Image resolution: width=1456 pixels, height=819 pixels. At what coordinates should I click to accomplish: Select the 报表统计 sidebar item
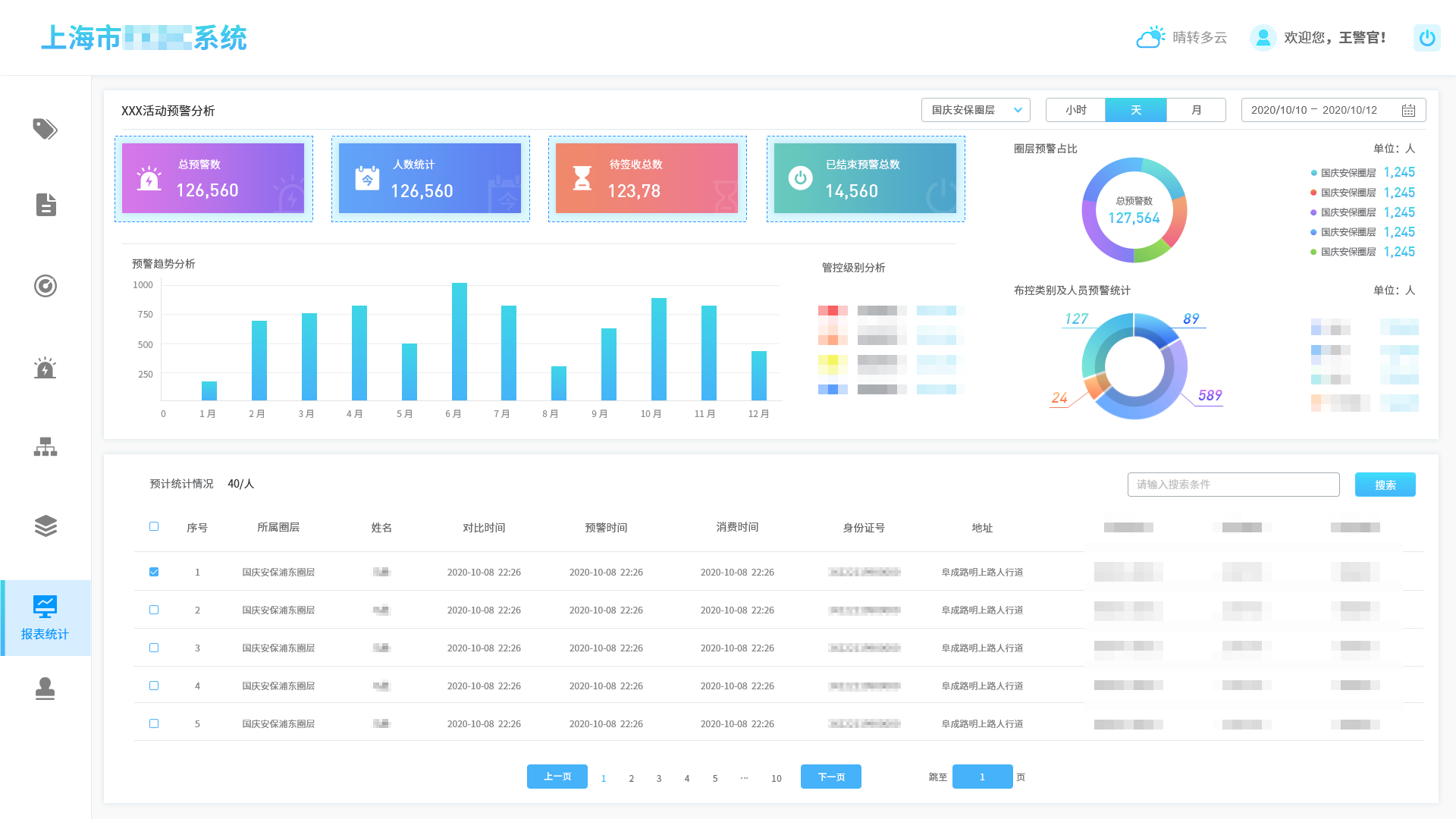(x=45, y=618)
